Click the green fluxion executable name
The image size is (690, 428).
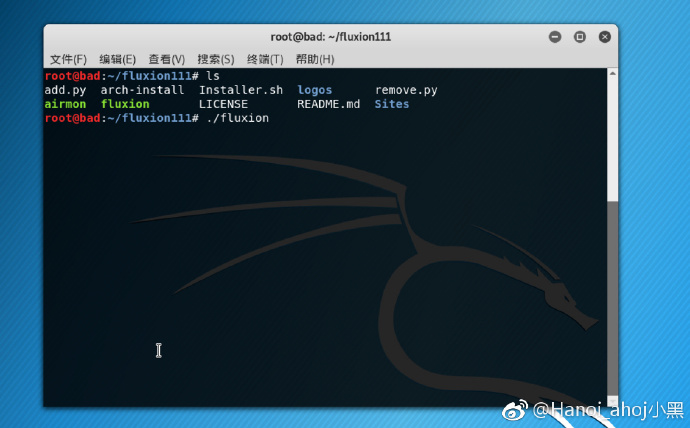[125, 104]
